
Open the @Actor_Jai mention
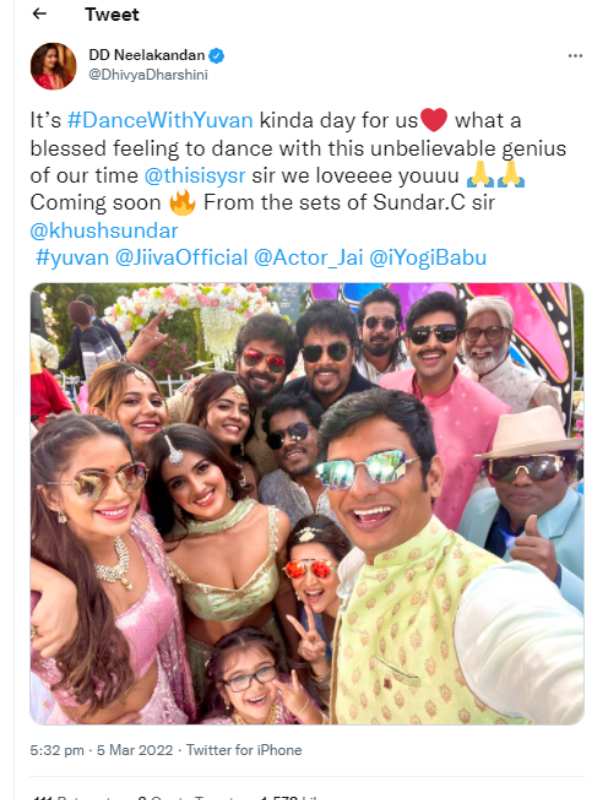[x=308, y=258]
